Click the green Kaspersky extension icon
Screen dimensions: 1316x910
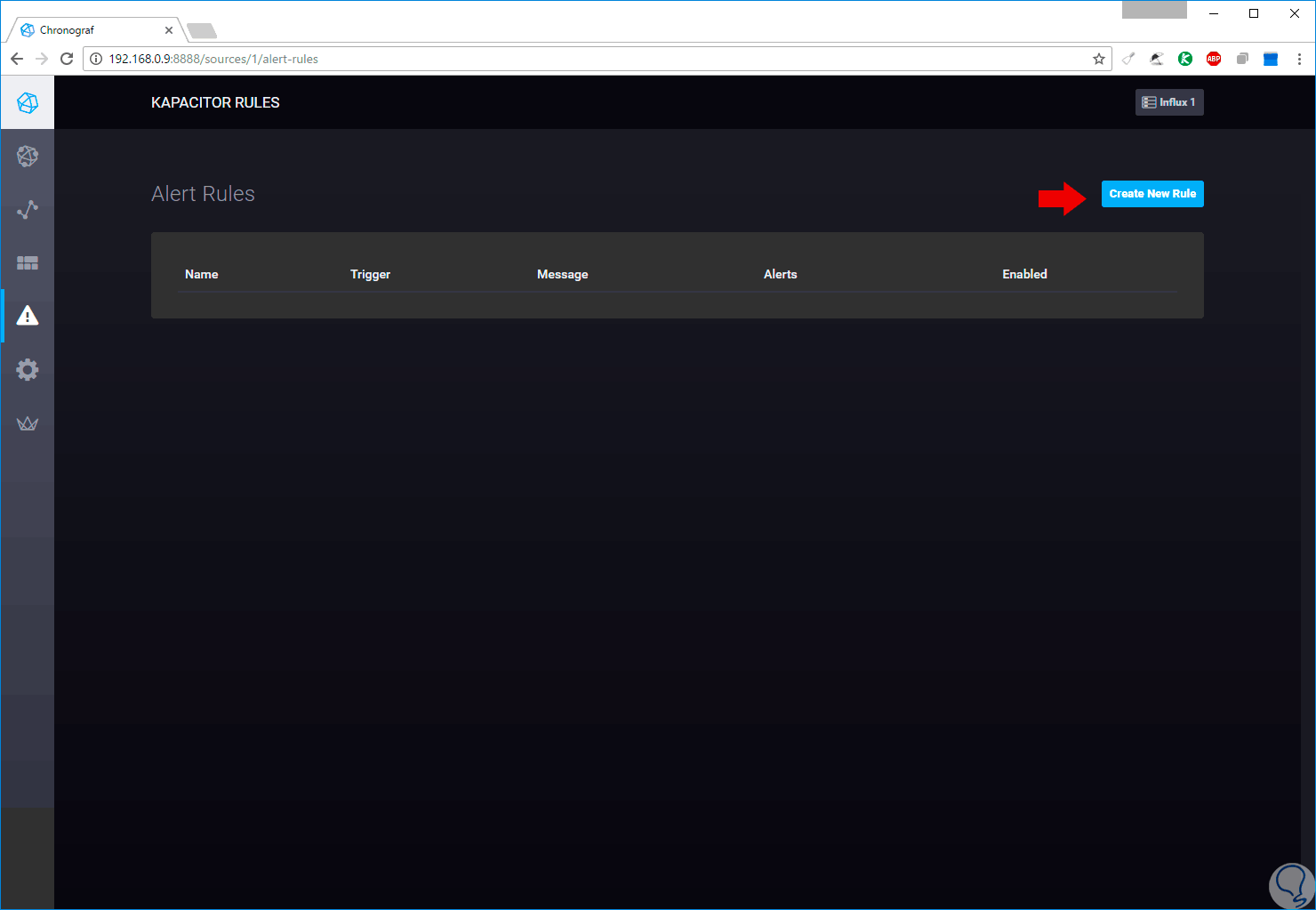coord(1185,59)
